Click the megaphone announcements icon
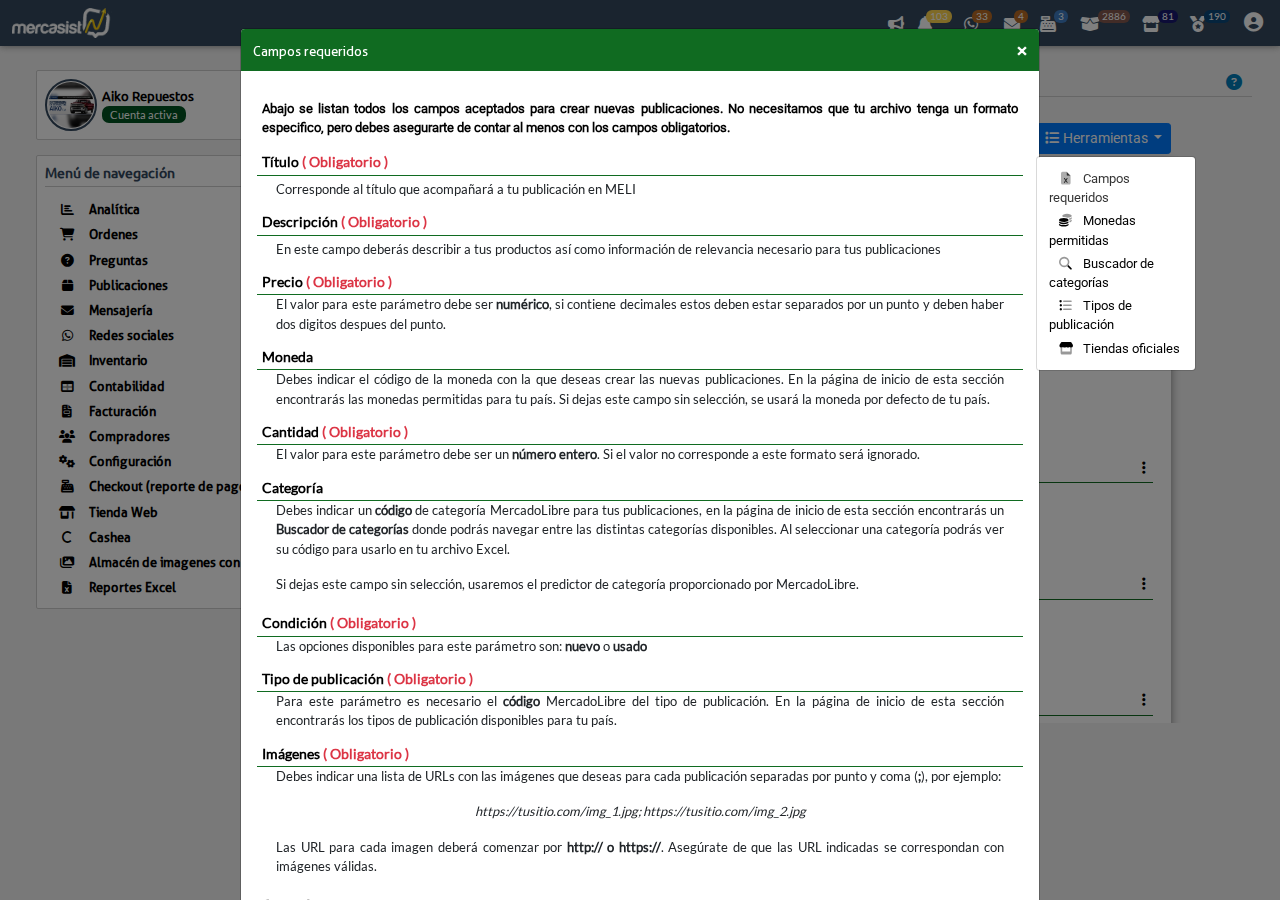This screenshot has height=900, width=1280. [x=896, y=24]
